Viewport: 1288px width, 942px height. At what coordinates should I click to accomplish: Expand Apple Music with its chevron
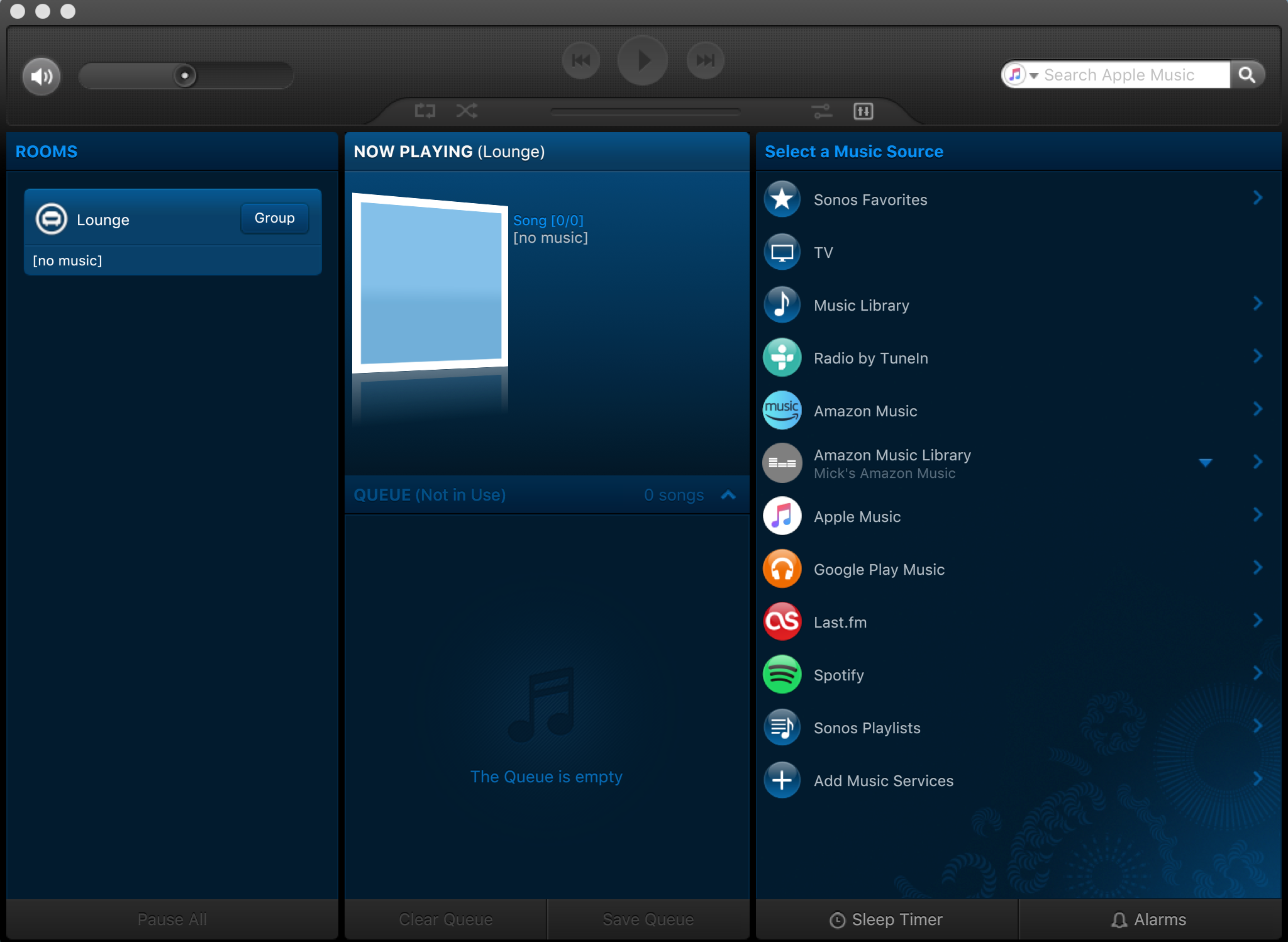click(x=1258, y=515)
